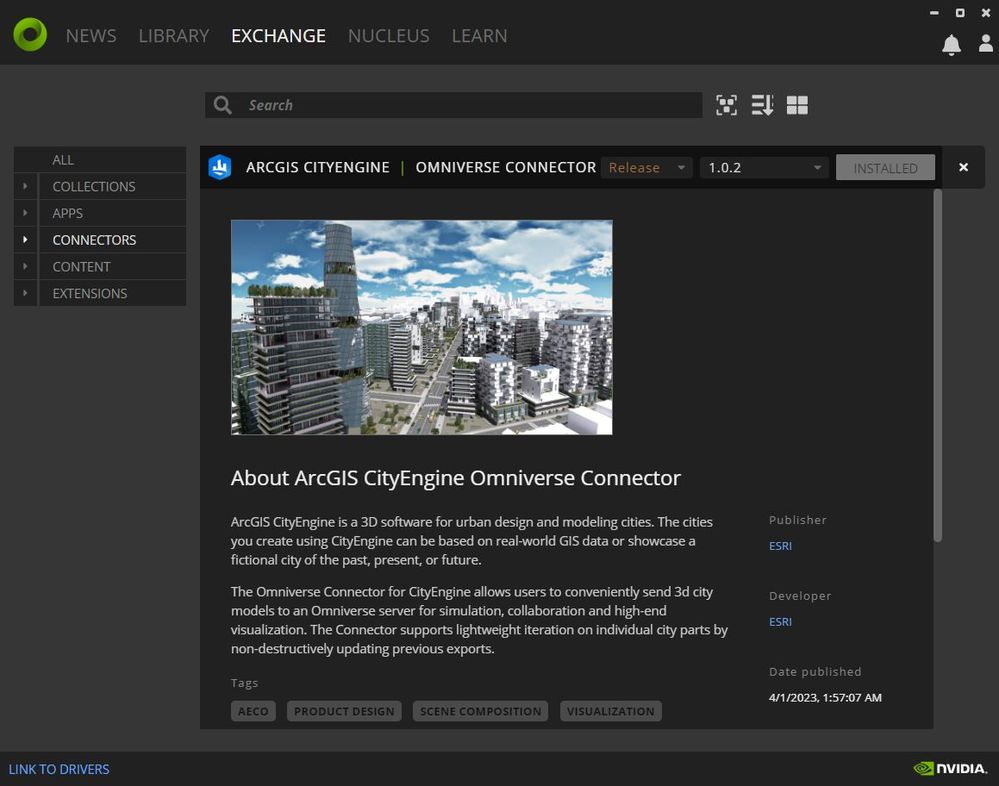The height and width of the screenshot is (786, 999).
Task: Expand the CONNECTORS category arrow
Action: (x=25, y=239)
